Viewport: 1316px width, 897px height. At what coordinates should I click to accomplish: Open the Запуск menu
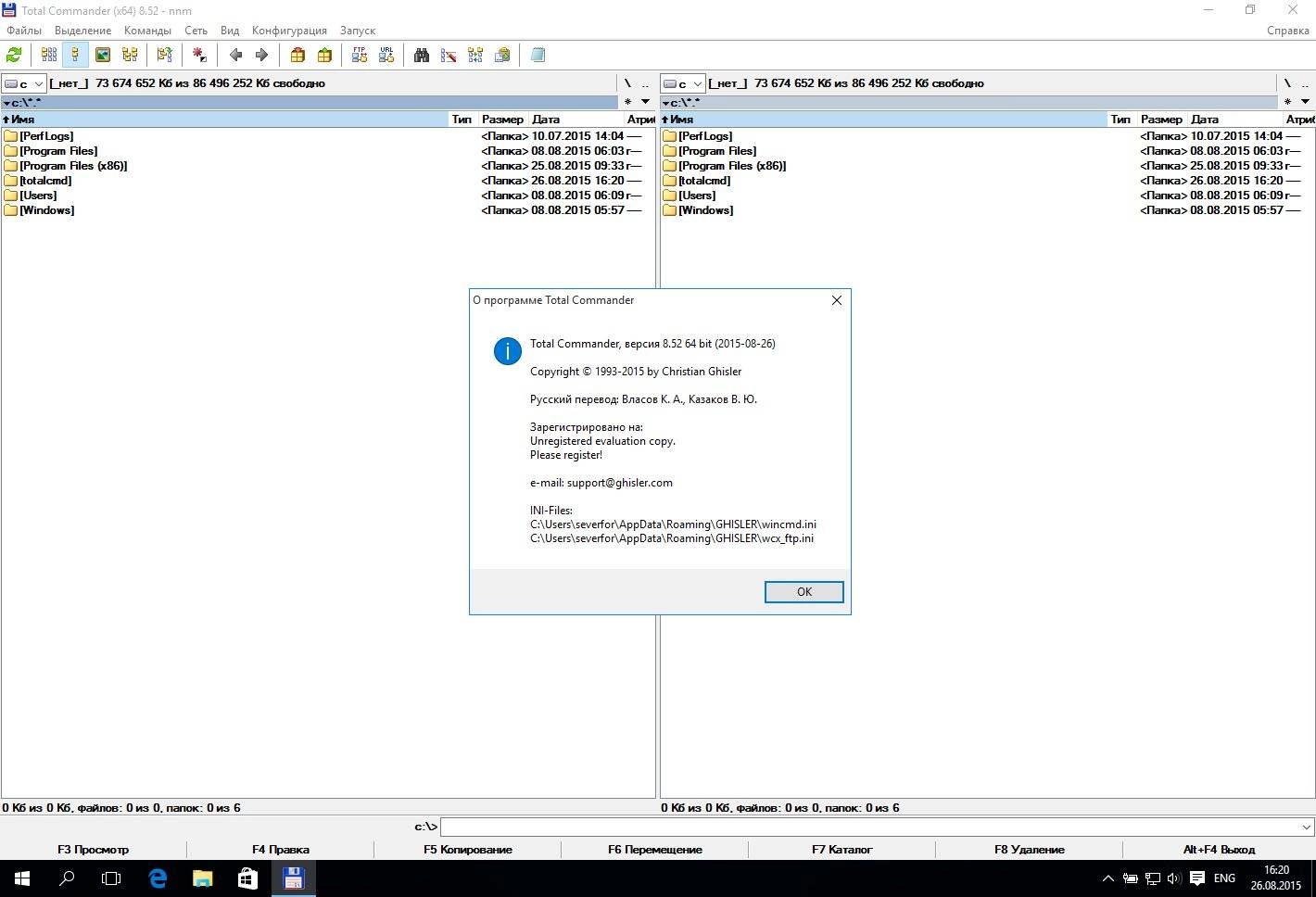click(x=358, y=31)
